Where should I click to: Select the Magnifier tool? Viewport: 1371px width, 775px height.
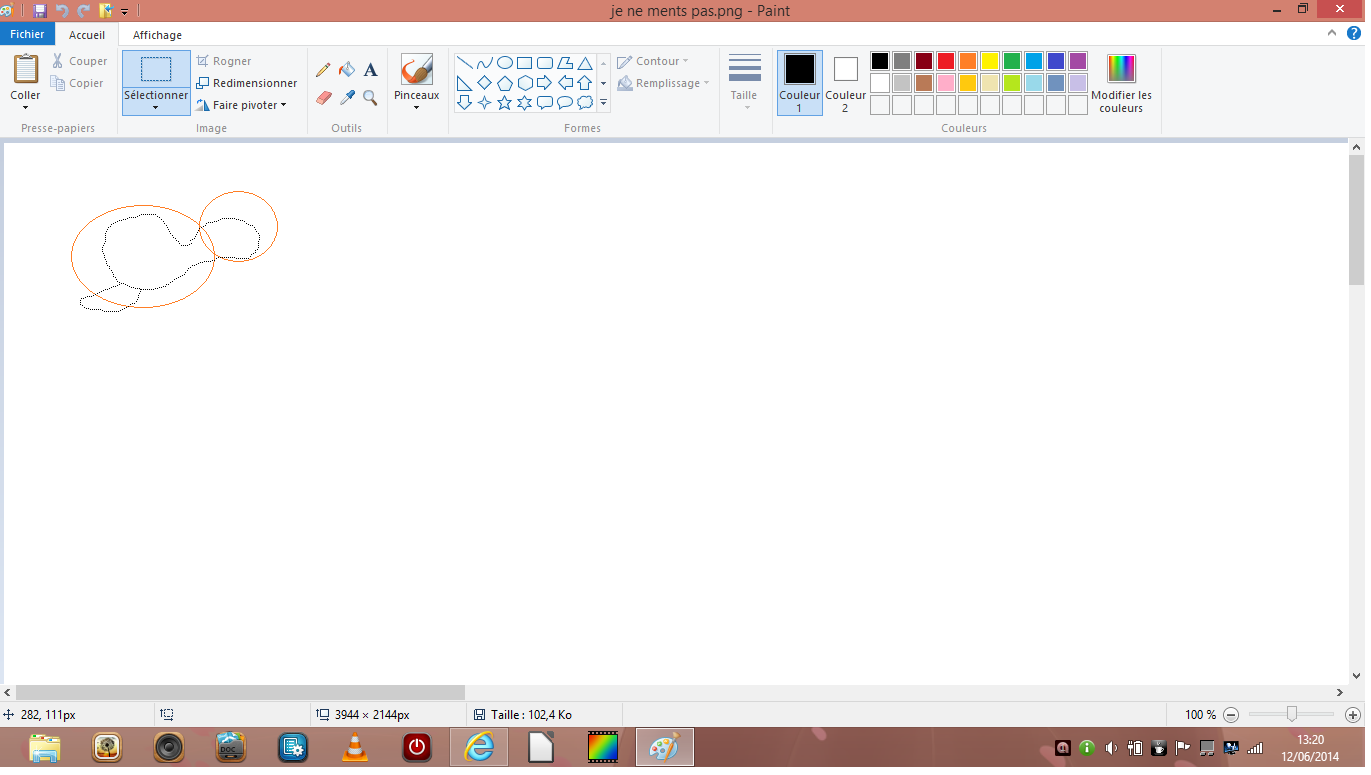tap(370, 97)
